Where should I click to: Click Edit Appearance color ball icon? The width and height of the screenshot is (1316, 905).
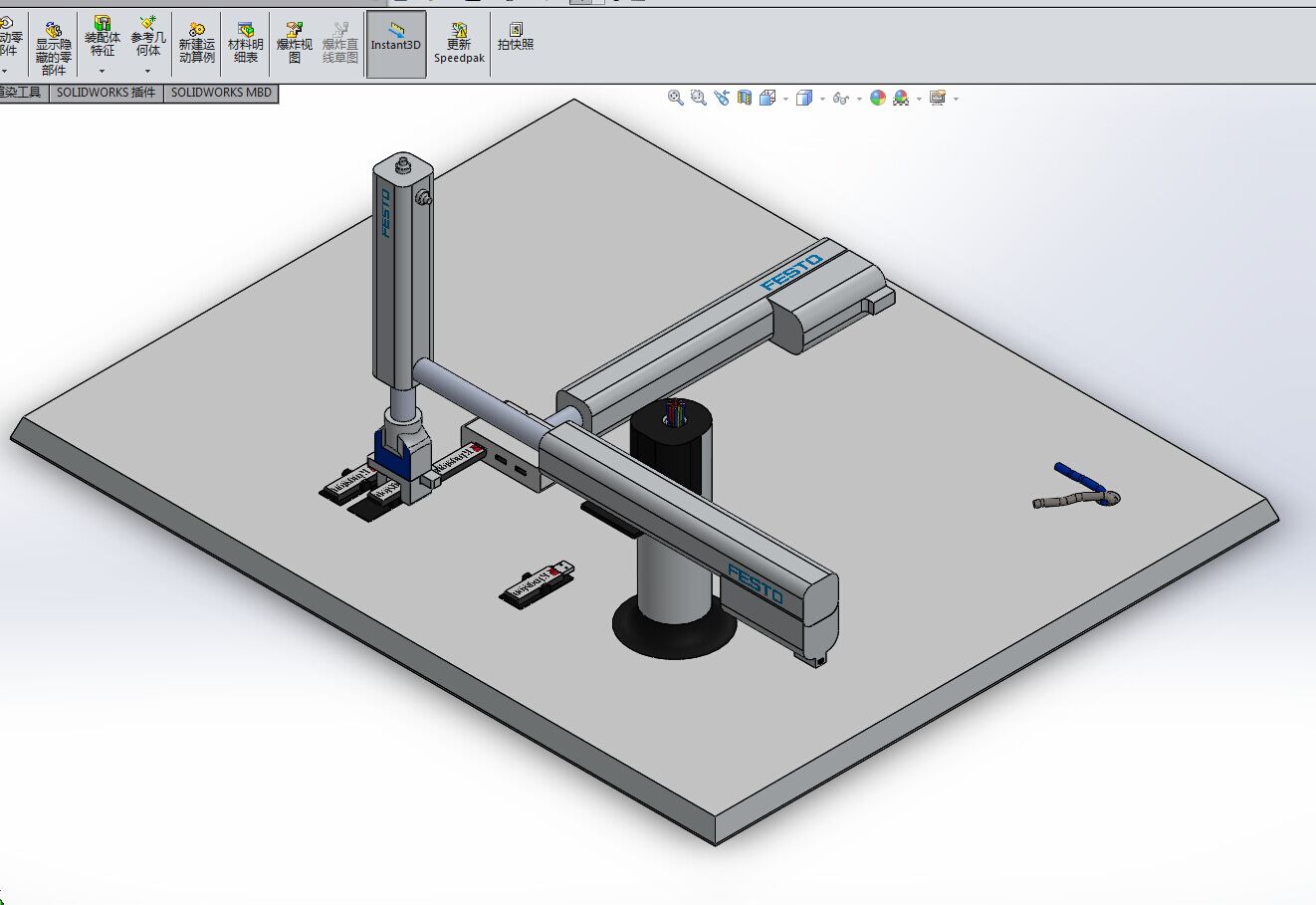pos(878,98)
